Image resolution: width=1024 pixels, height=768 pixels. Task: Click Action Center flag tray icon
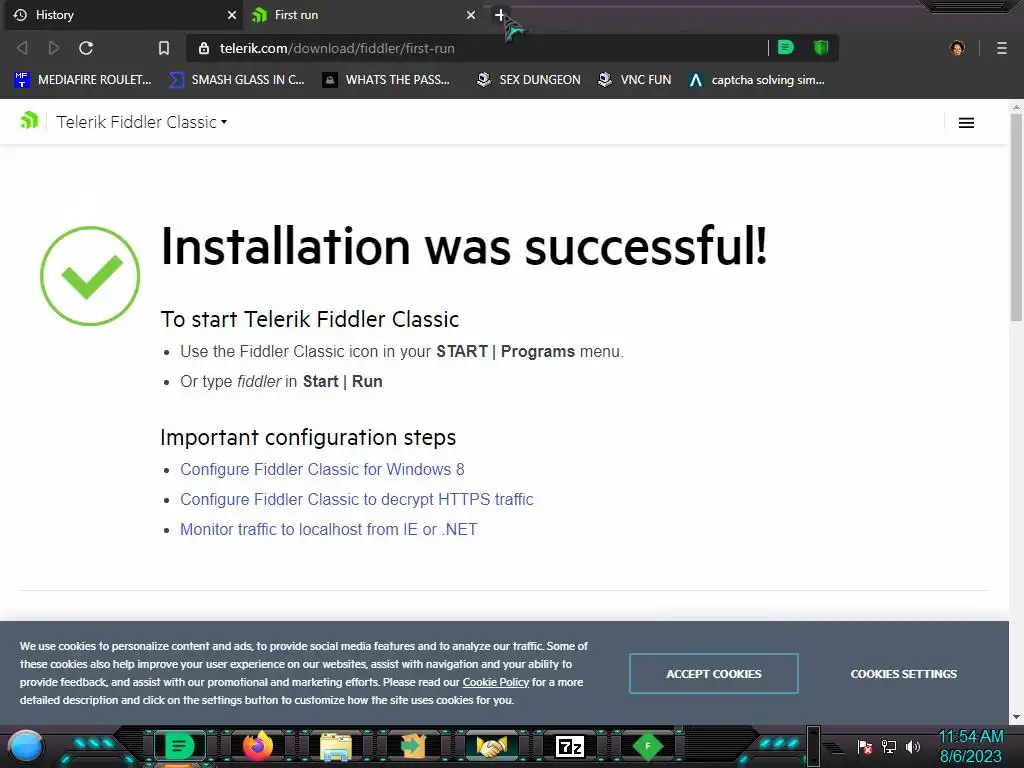865,746
